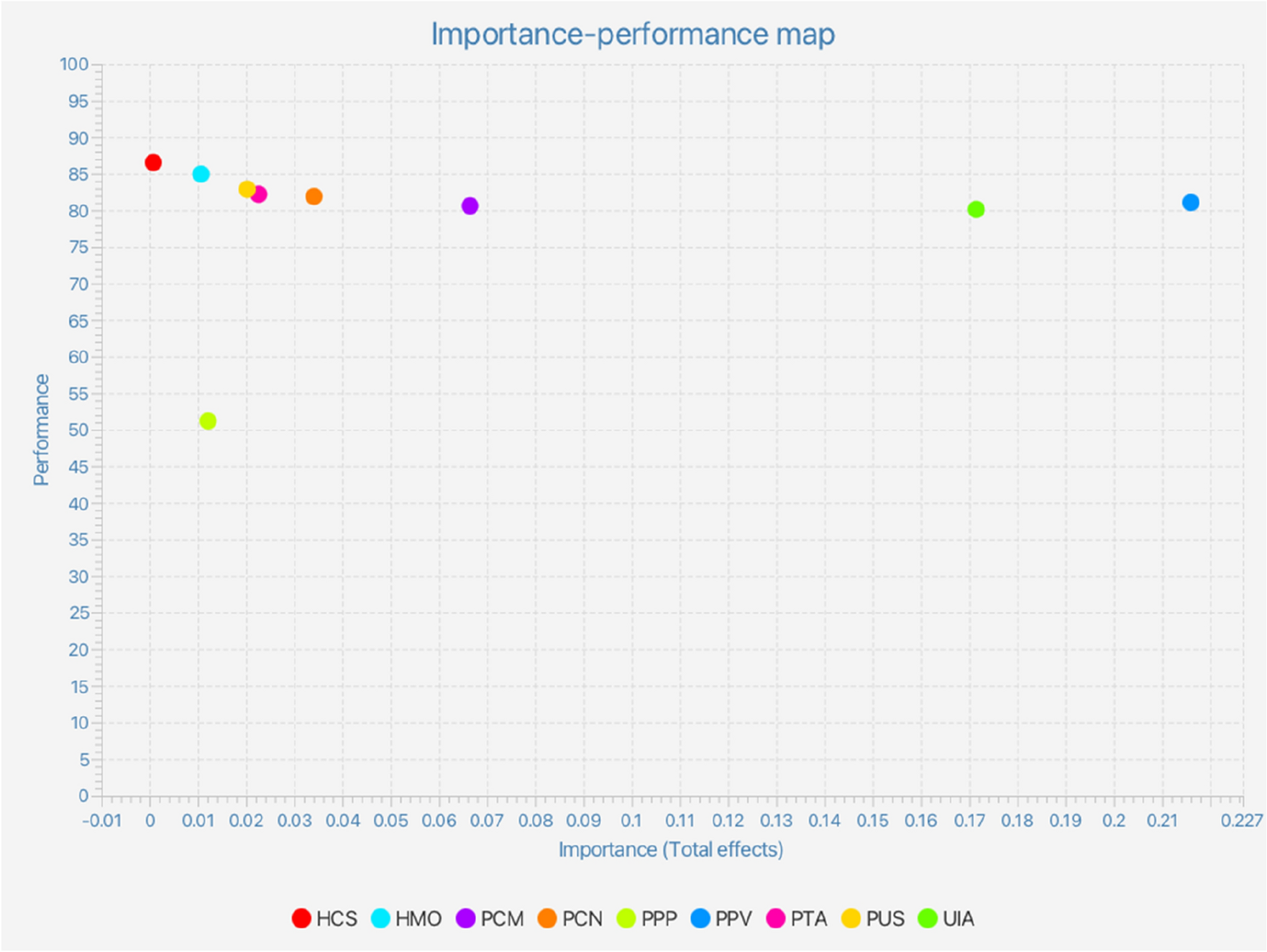
Task: Select the green UIA legend marker
Action: (x=928, y=918)
